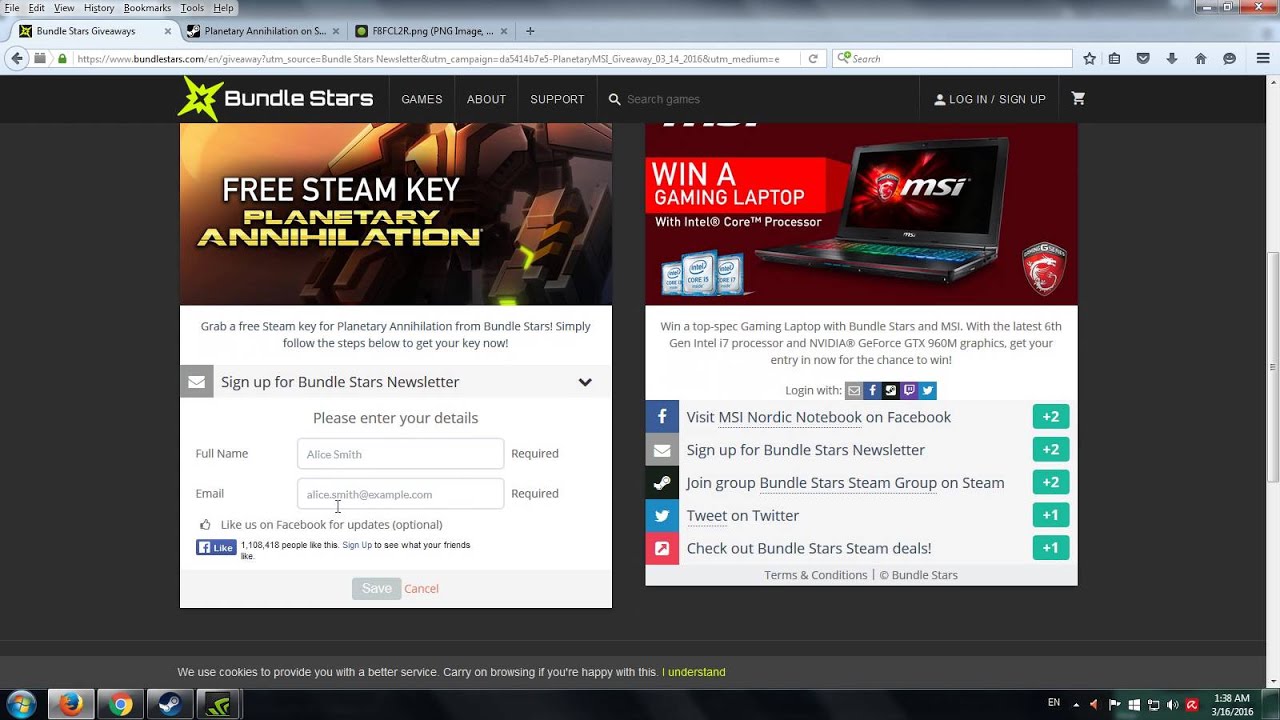Viewport: 1280px width, 720px height.
Task: Login with Steam icon
Action: [891, 391]
